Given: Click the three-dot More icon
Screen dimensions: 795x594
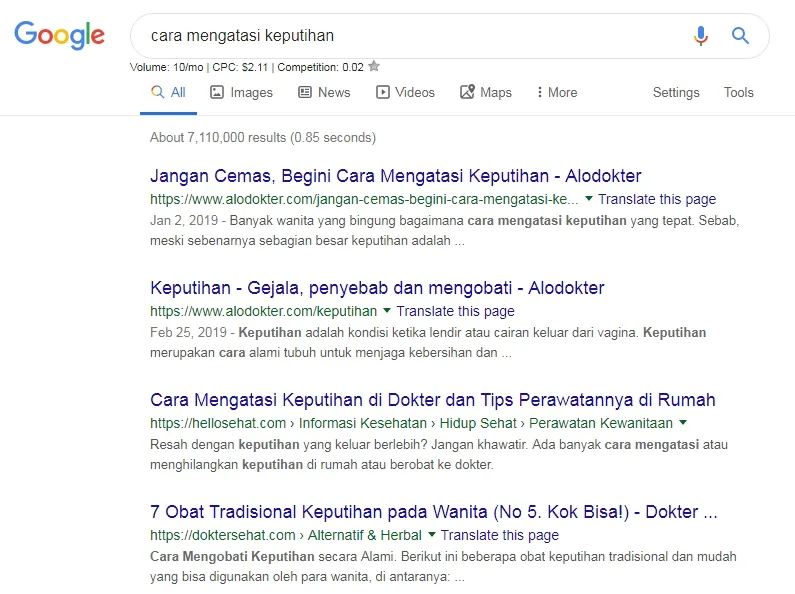Looking at the screenshot, I should (539, 92).
